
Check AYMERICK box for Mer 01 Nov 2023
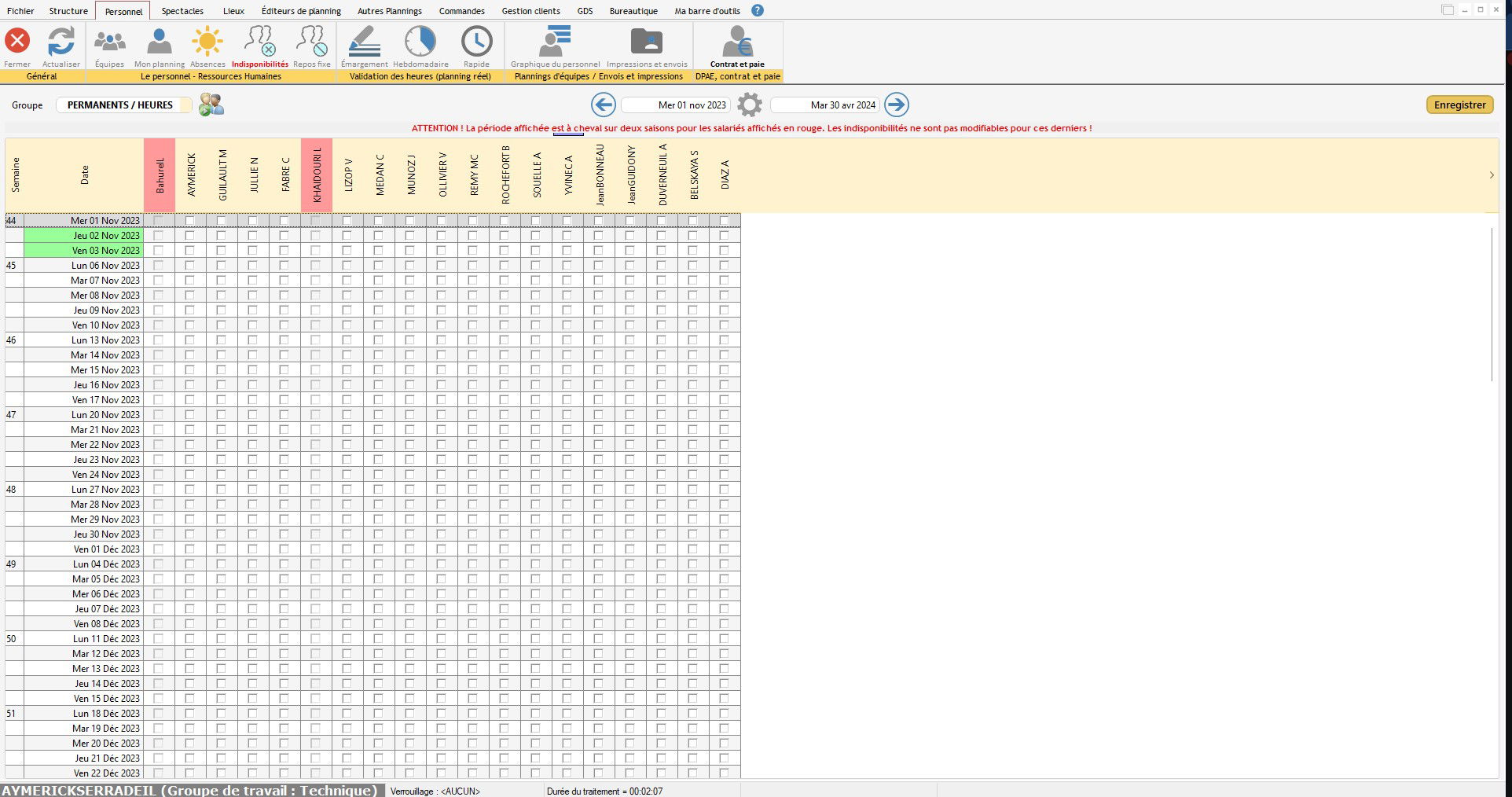pyautogui.click(x=189, y=221)
